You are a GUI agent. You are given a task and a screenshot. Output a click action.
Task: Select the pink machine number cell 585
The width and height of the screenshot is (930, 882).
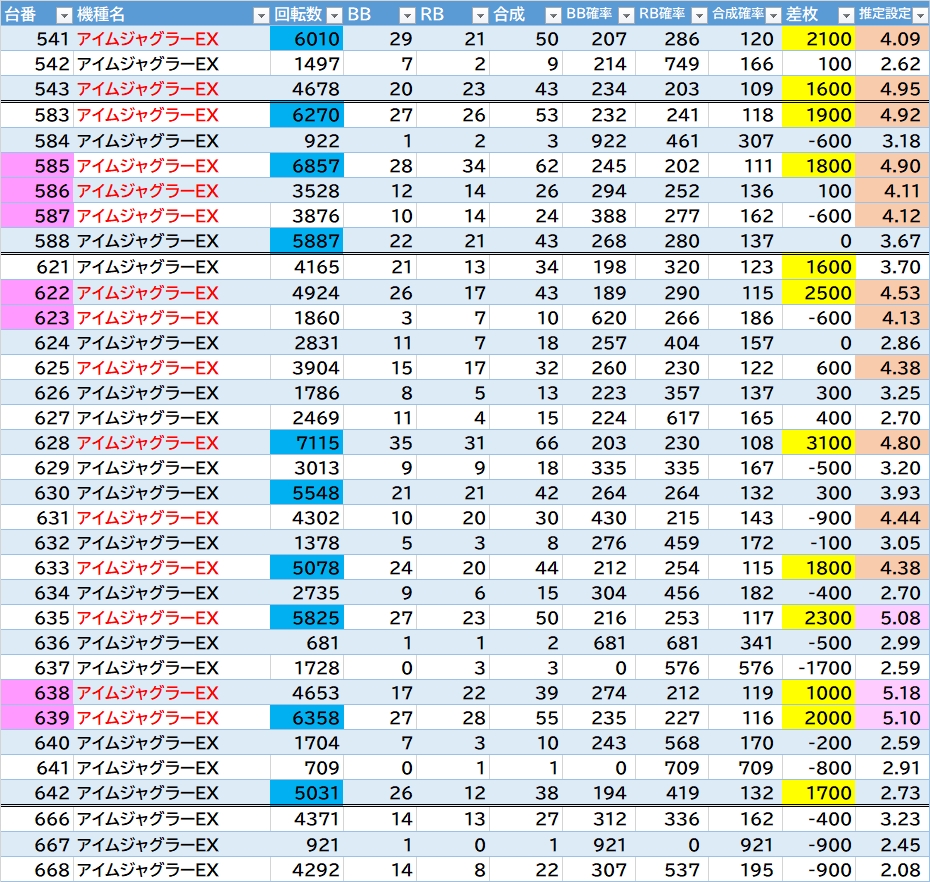coord(37,165)
